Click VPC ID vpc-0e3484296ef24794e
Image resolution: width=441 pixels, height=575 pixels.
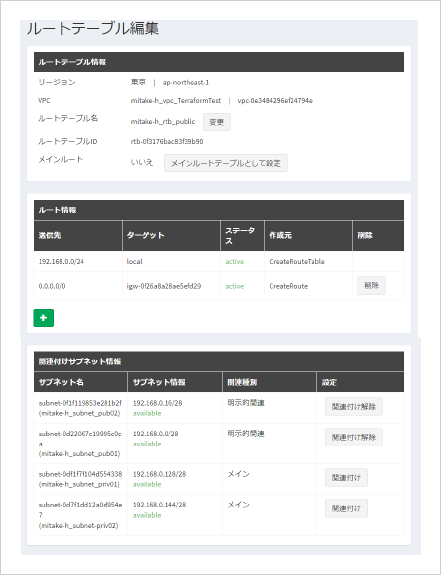275,100
